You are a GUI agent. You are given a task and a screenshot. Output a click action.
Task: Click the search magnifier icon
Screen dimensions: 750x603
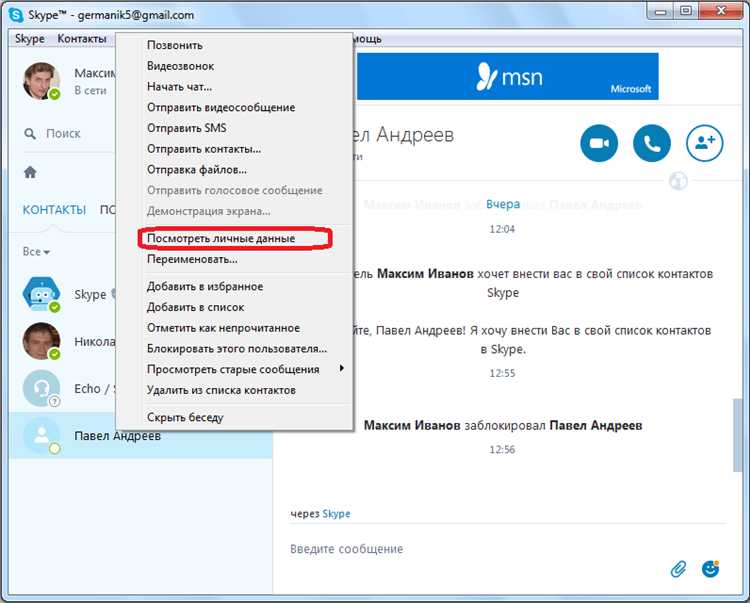[x=30, y=133]
